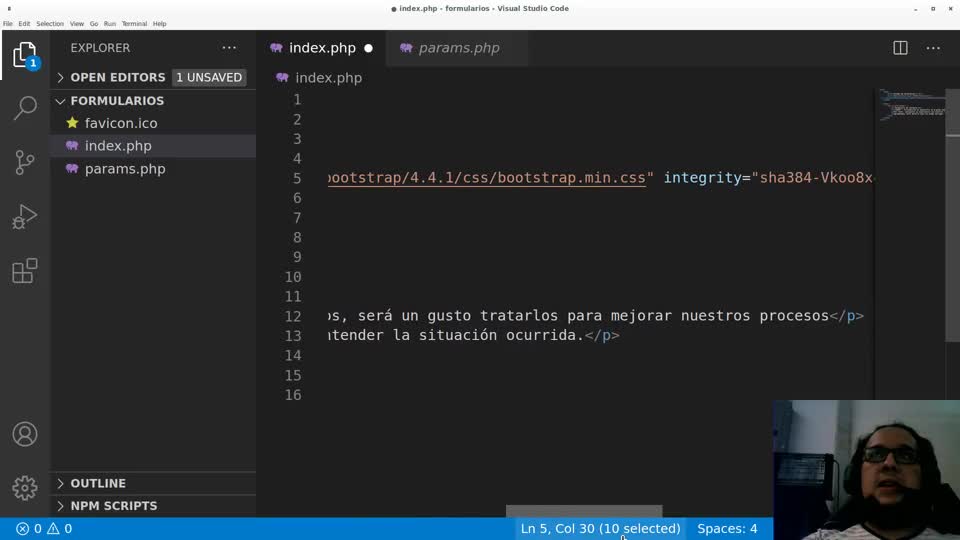Select params.php in the file tree

click(x=153, y=168)
